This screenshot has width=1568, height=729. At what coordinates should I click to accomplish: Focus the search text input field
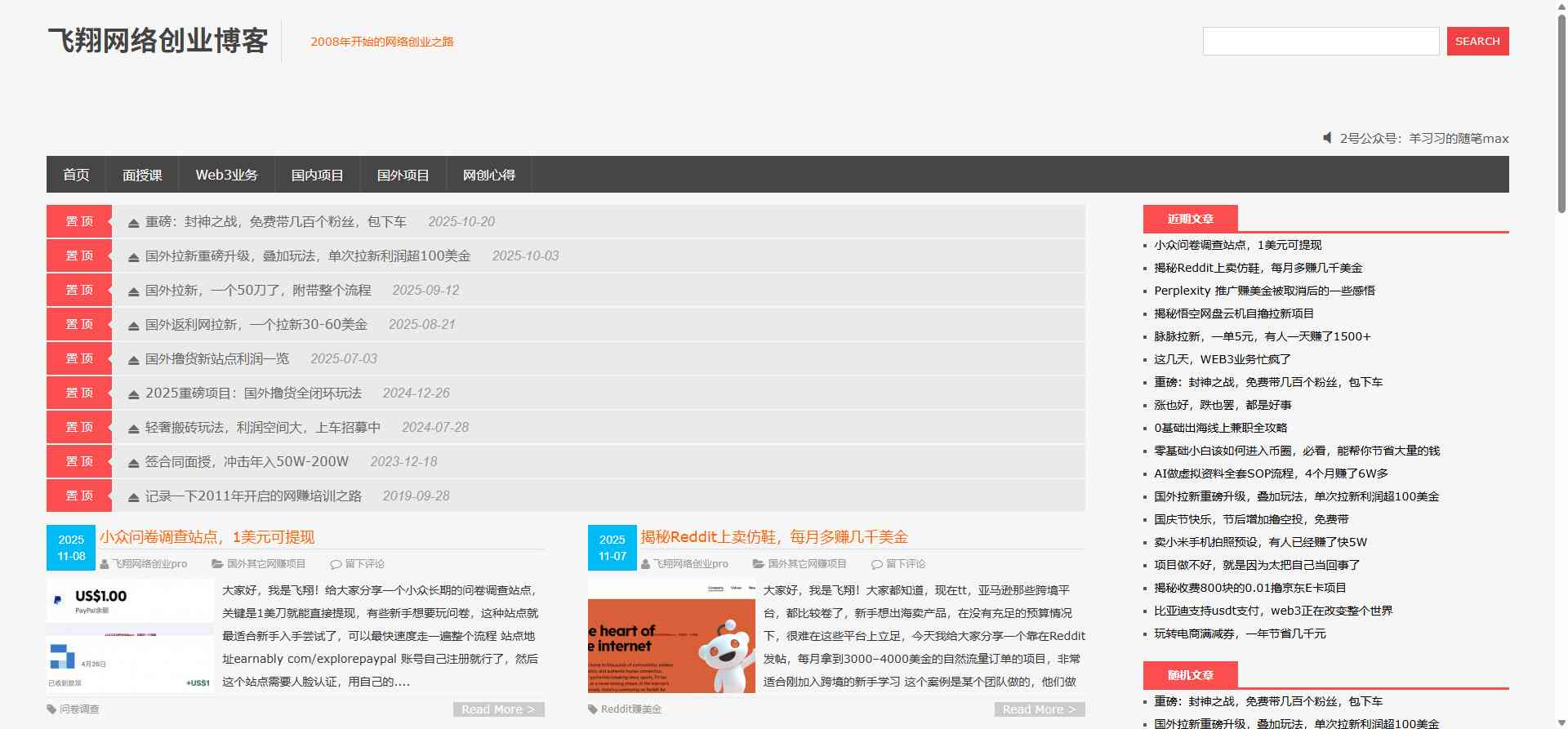click(x=1321, y=42)
